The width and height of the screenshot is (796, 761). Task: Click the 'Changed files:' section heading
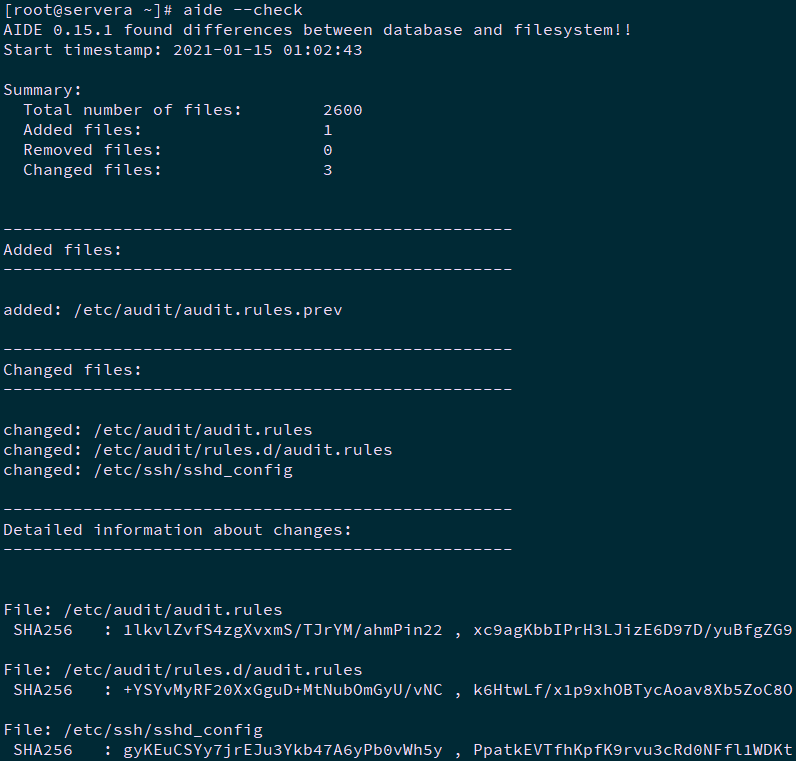tap(72, 370)
